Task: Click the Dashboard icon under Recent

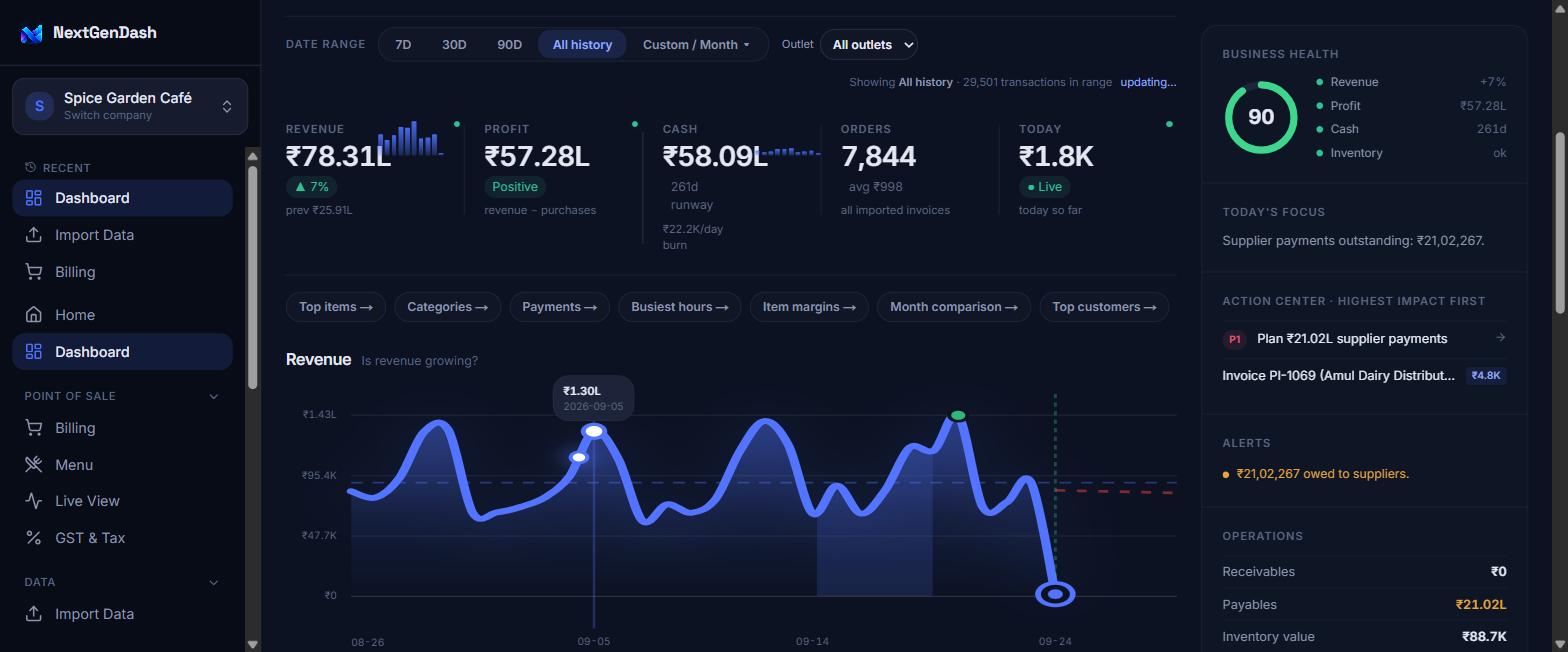Action: tap(34, 198)
